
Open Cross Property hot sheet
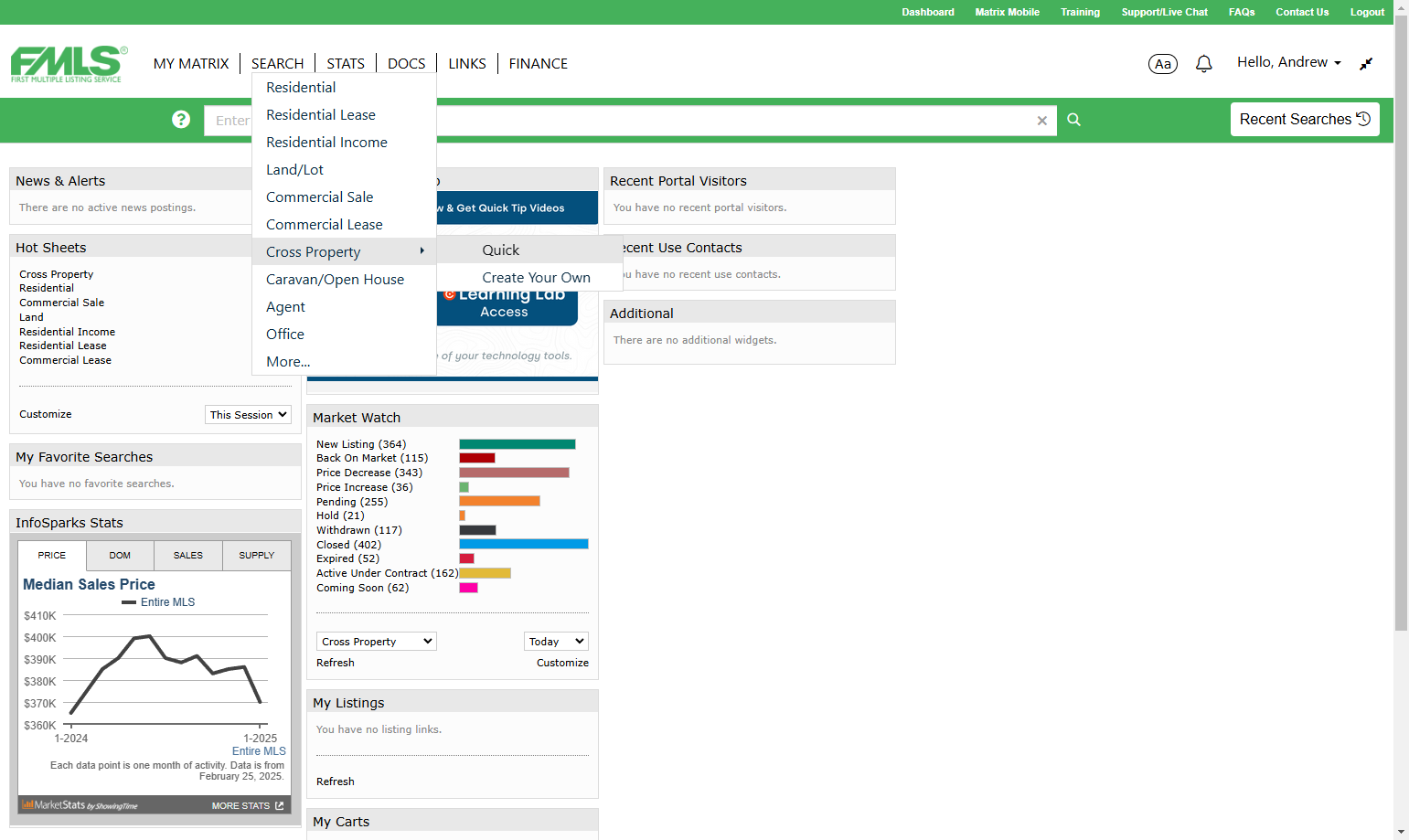click(x=57, y=274)
